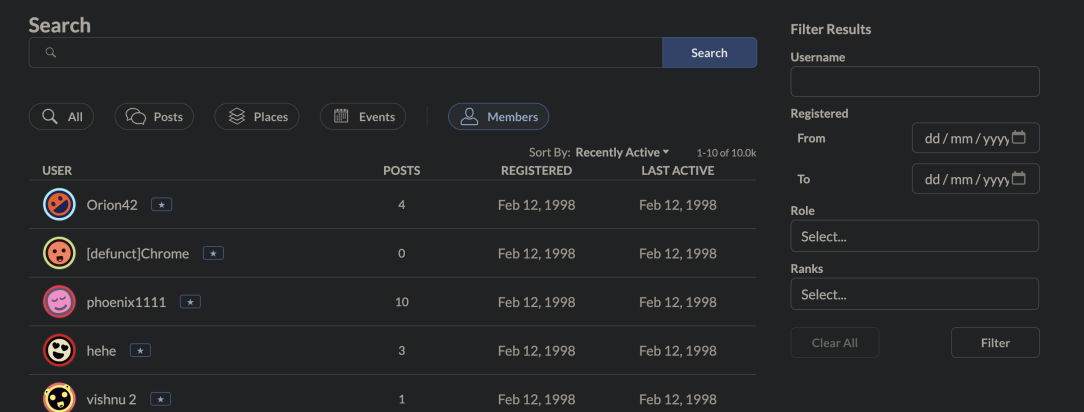Select the All filter tab

coord(61,117)
